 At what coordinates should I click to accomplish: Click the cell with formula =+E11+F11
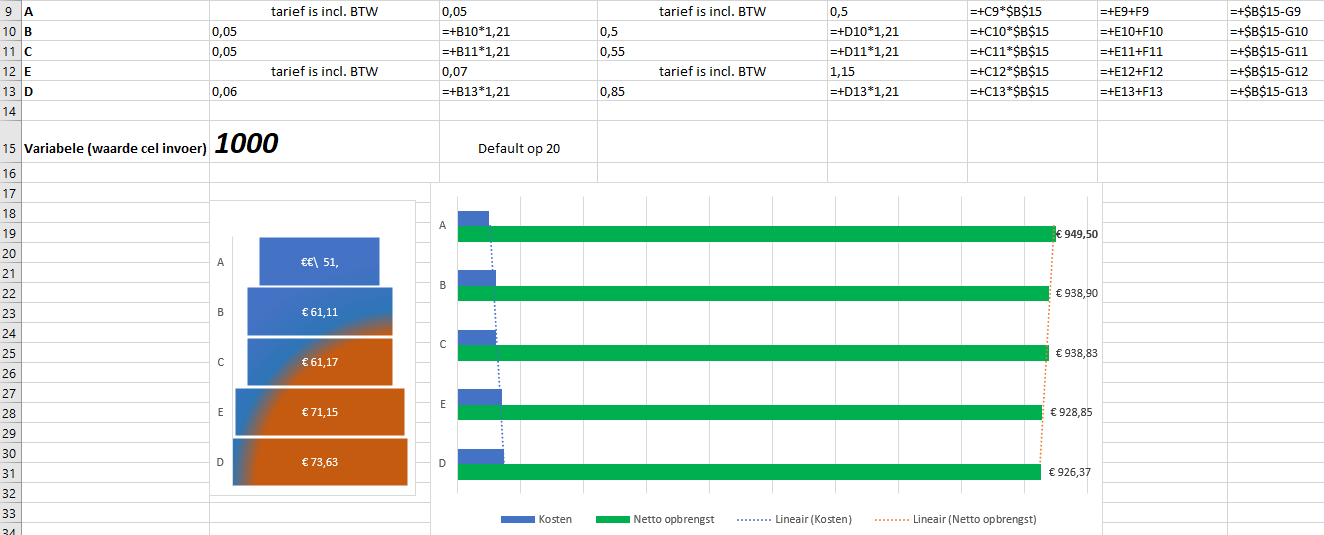(1162, 51)
